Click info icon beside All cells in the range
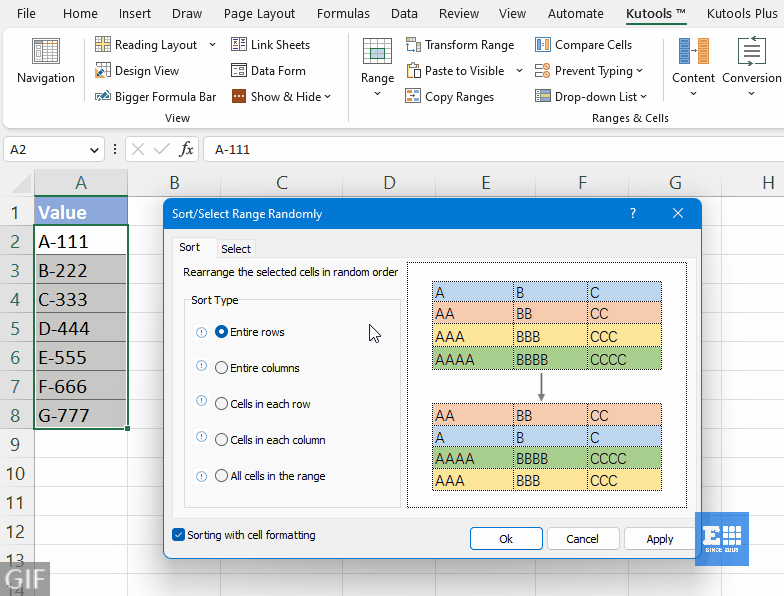The width and height of the screenshot is (784, 596). tap(201, 476)
